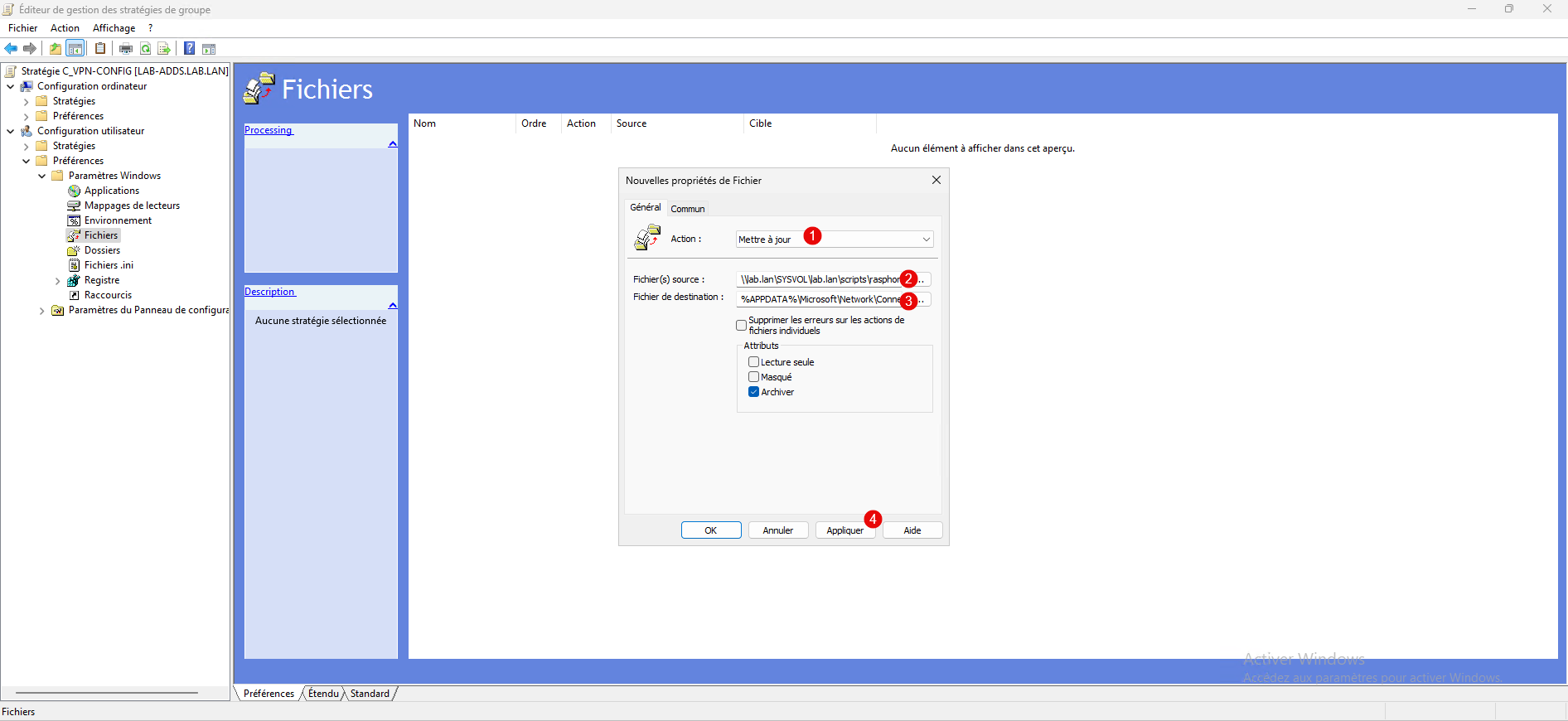1568x721 pixels.
Task: Click the Fichier de destination input field
Action: pyautogui.click(x=819, y=299)
